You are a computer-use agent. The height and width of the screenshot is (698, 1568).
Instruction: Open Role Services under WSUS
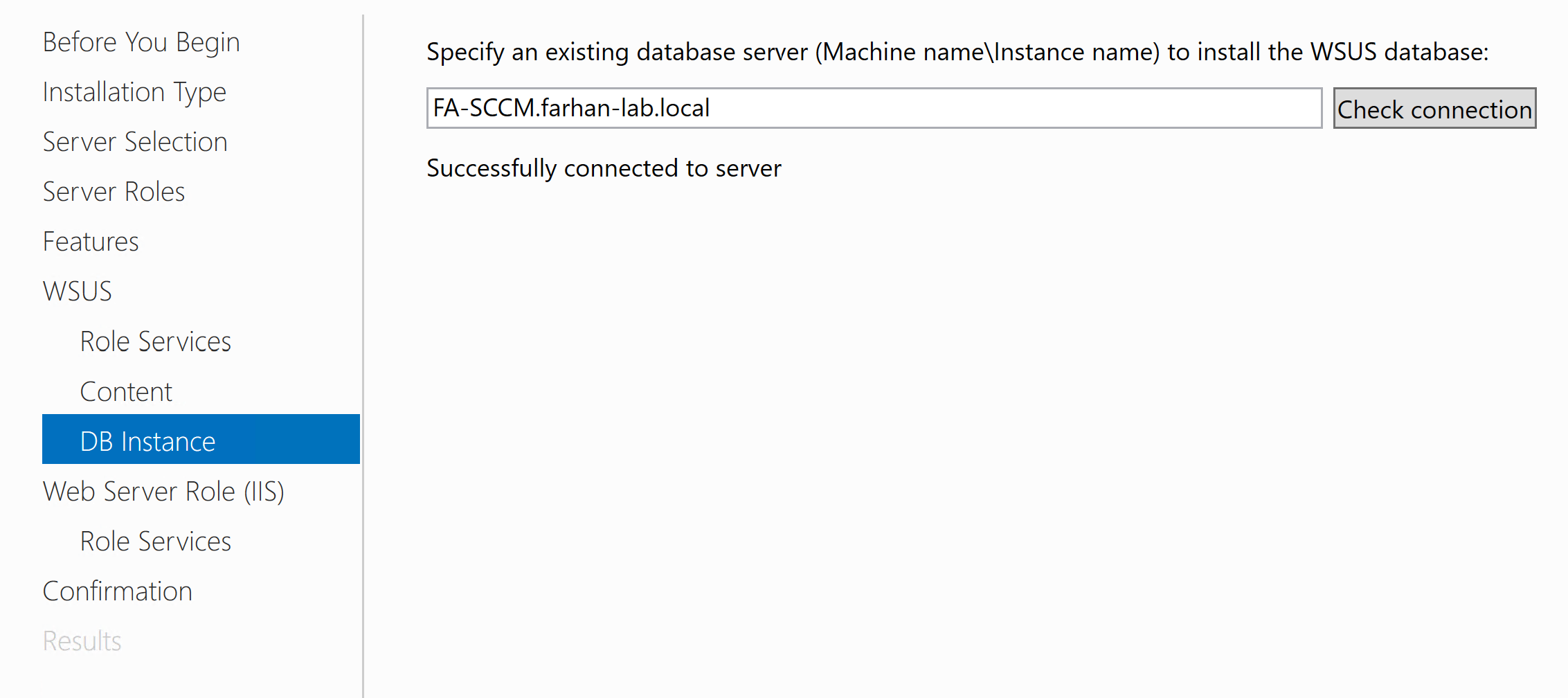tap(155, 341)
